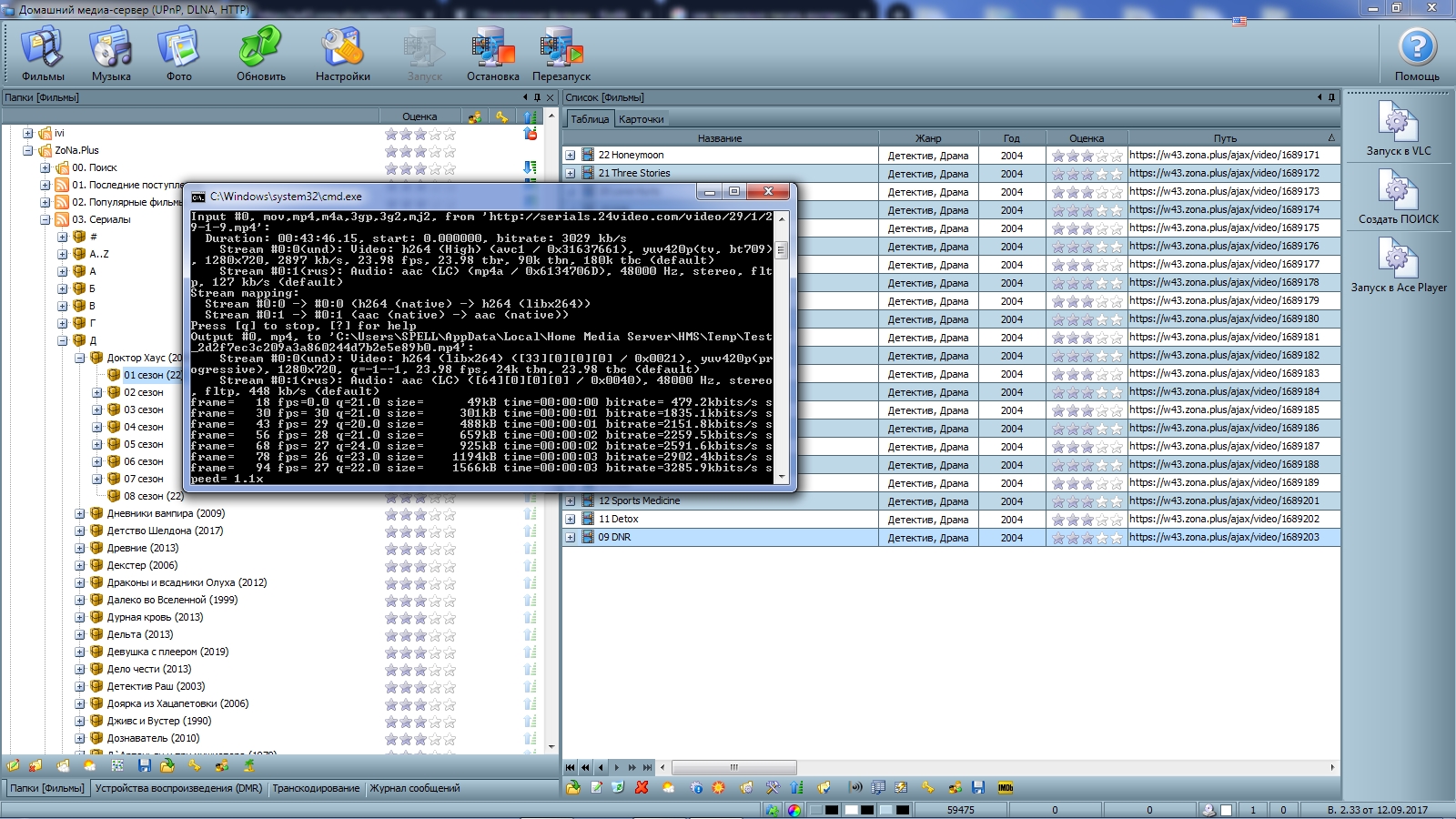
Task: Select Детство Шелдона (2017) in tree
Action: [165, 531]
